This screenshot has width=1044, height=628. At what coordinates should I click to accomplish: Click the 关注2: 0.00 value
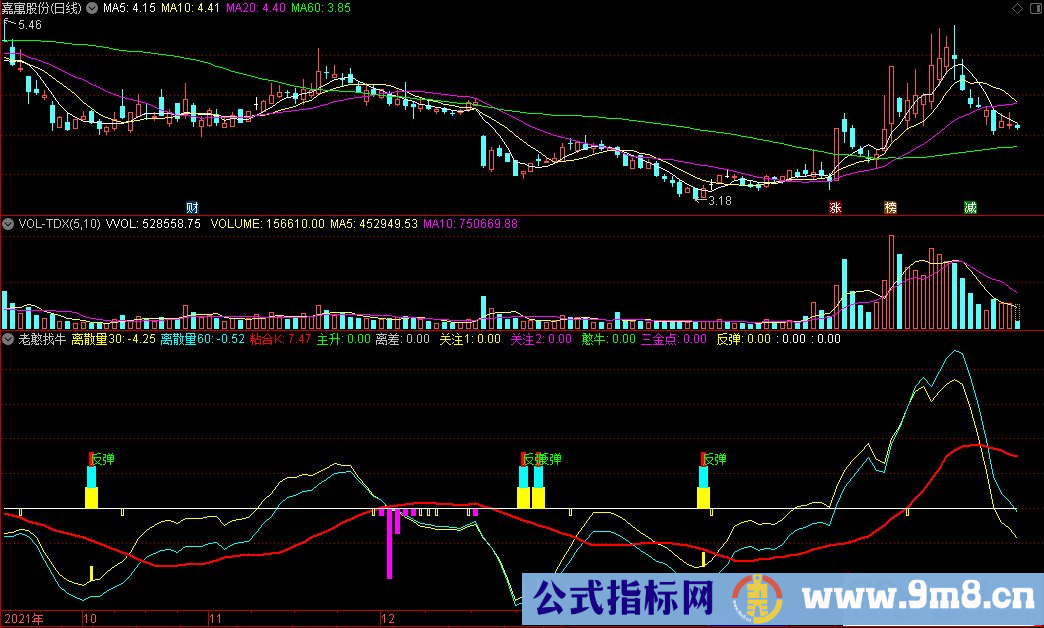(541, 339)
